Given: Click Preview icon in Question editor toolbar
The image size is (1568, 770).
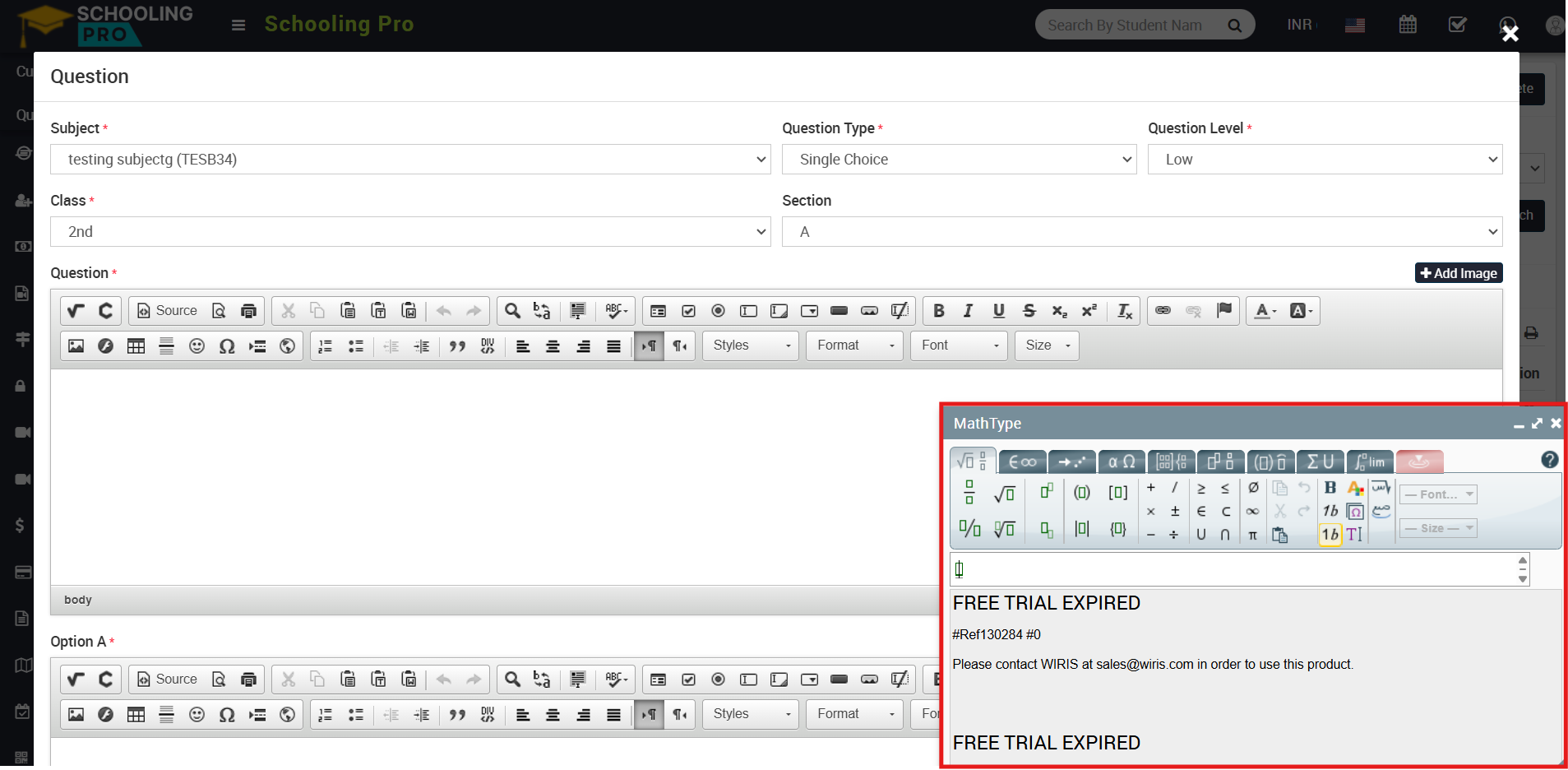Looking at the screenshot, I should point(219,311).
